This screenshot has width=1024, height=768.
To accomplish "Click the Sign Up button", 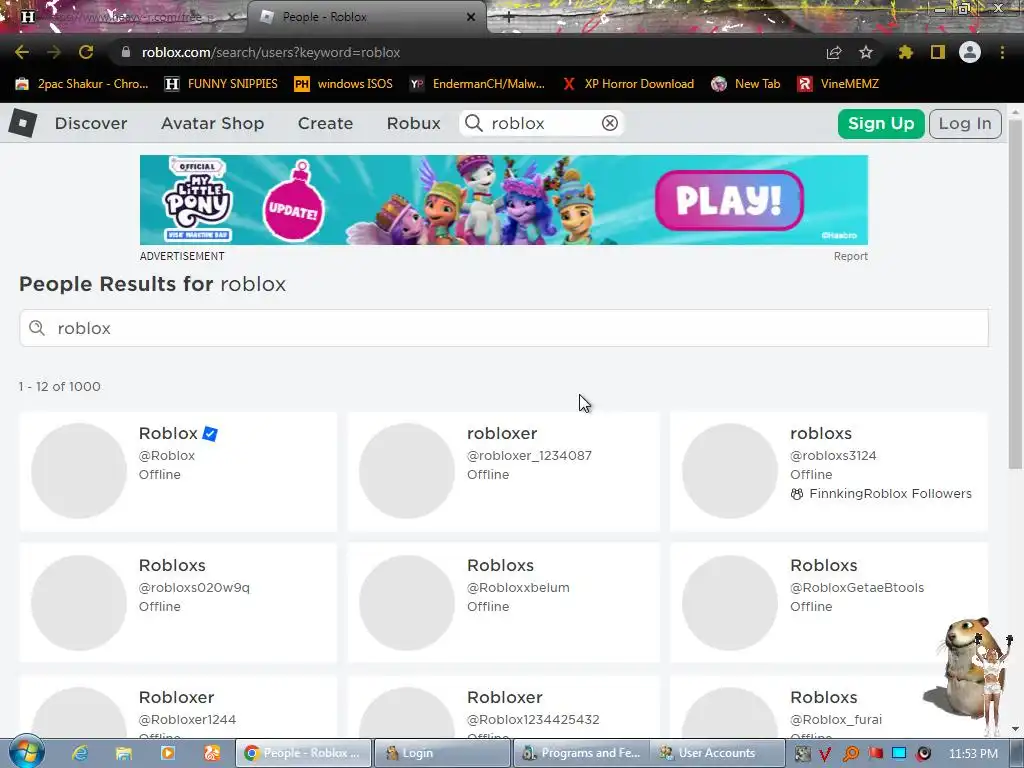I will [880, 123].
